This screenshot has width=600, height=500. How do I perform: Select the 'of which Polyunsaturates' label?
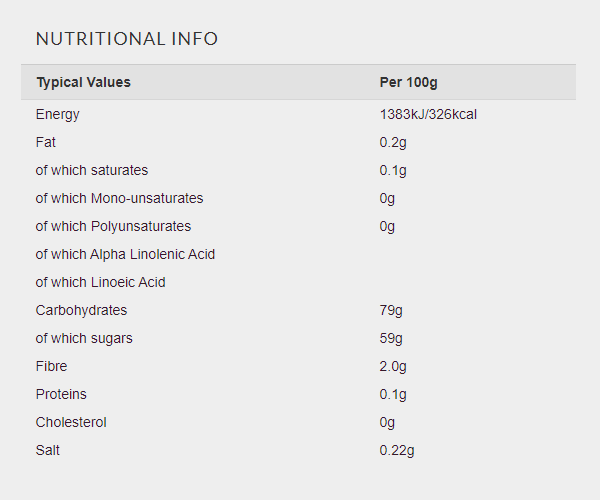click(113, 226)
